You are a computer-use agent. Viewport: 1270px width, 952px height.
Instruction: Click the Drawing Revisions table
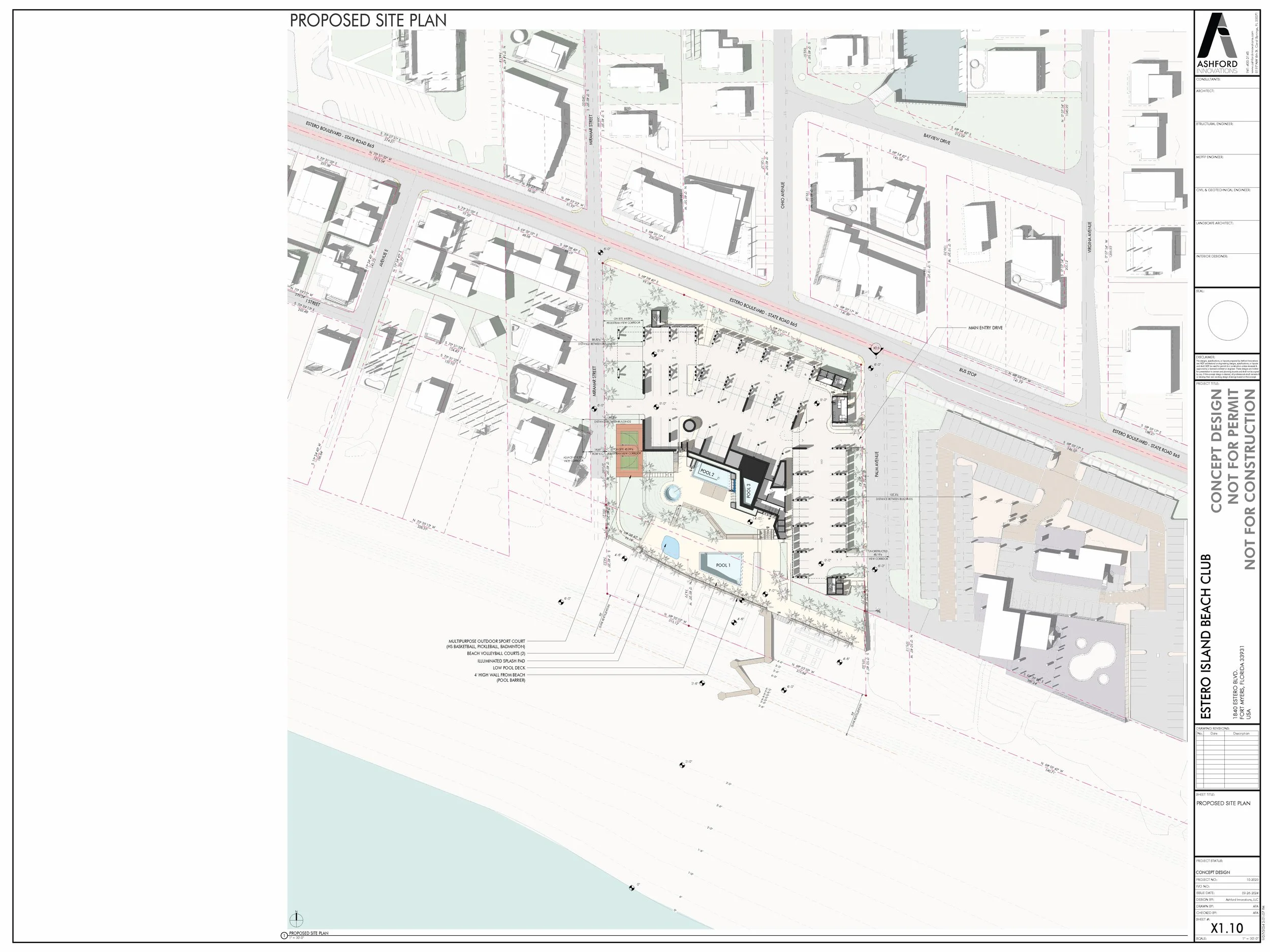tap(1227, 760)
